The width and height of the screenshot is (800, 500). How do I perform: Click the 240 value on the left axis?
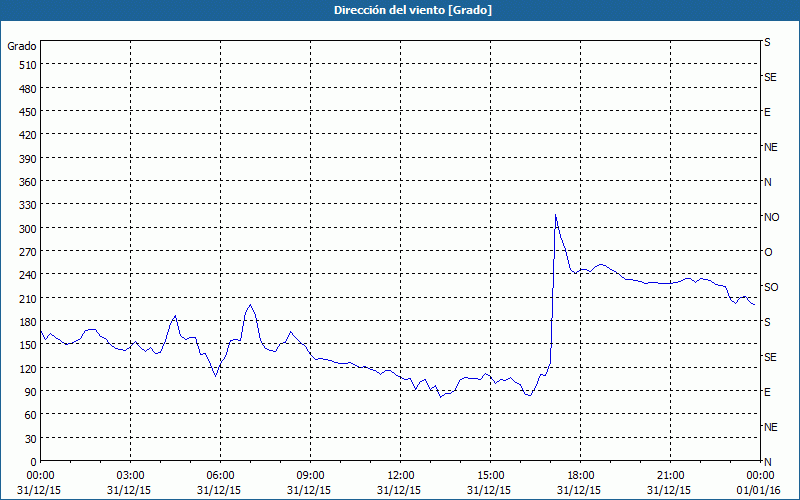coord(28,275)
